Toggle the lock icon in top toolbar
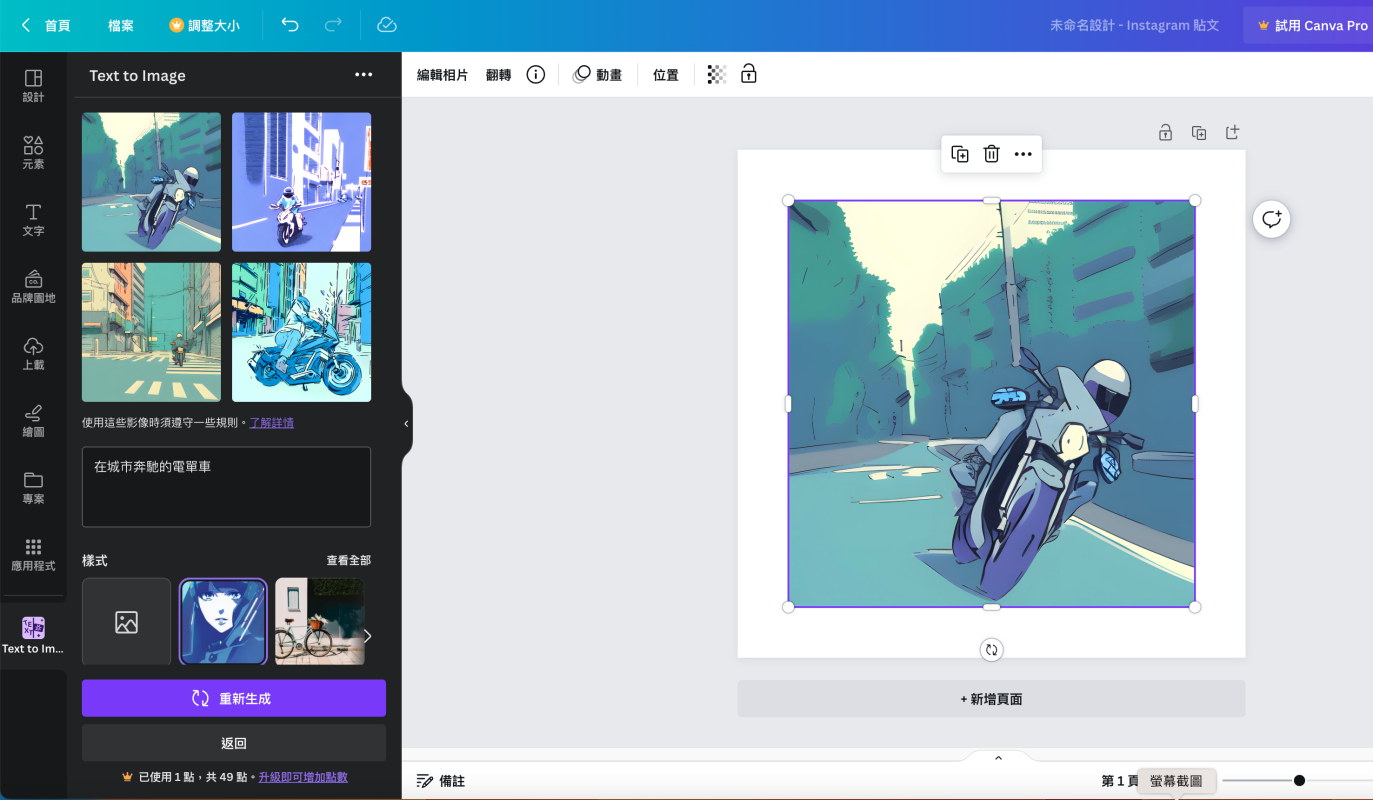1373x800 pixels. point(748,74)
